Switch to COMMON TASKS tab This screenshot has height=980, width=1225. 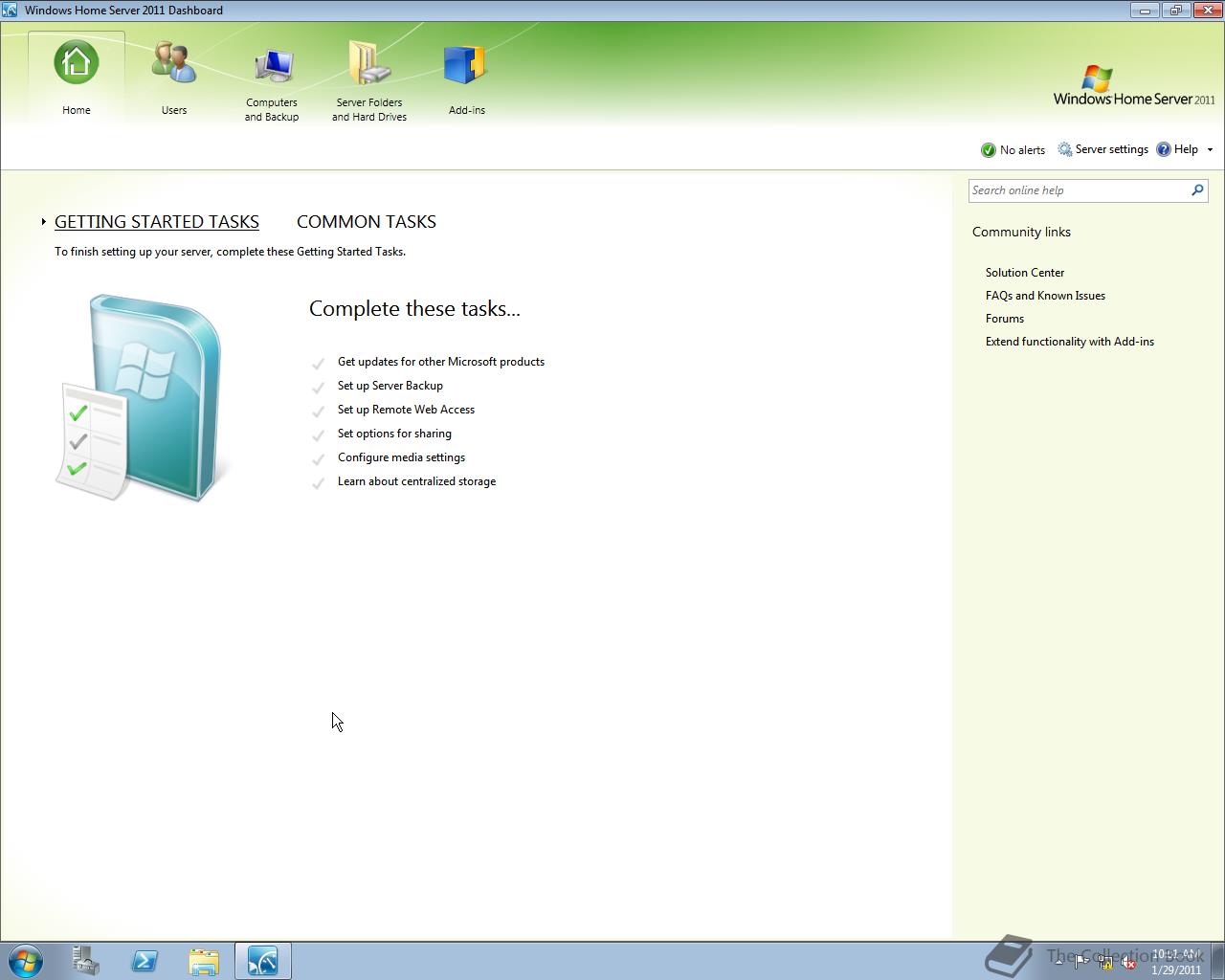pyautogui.click(x=367, y=221)
